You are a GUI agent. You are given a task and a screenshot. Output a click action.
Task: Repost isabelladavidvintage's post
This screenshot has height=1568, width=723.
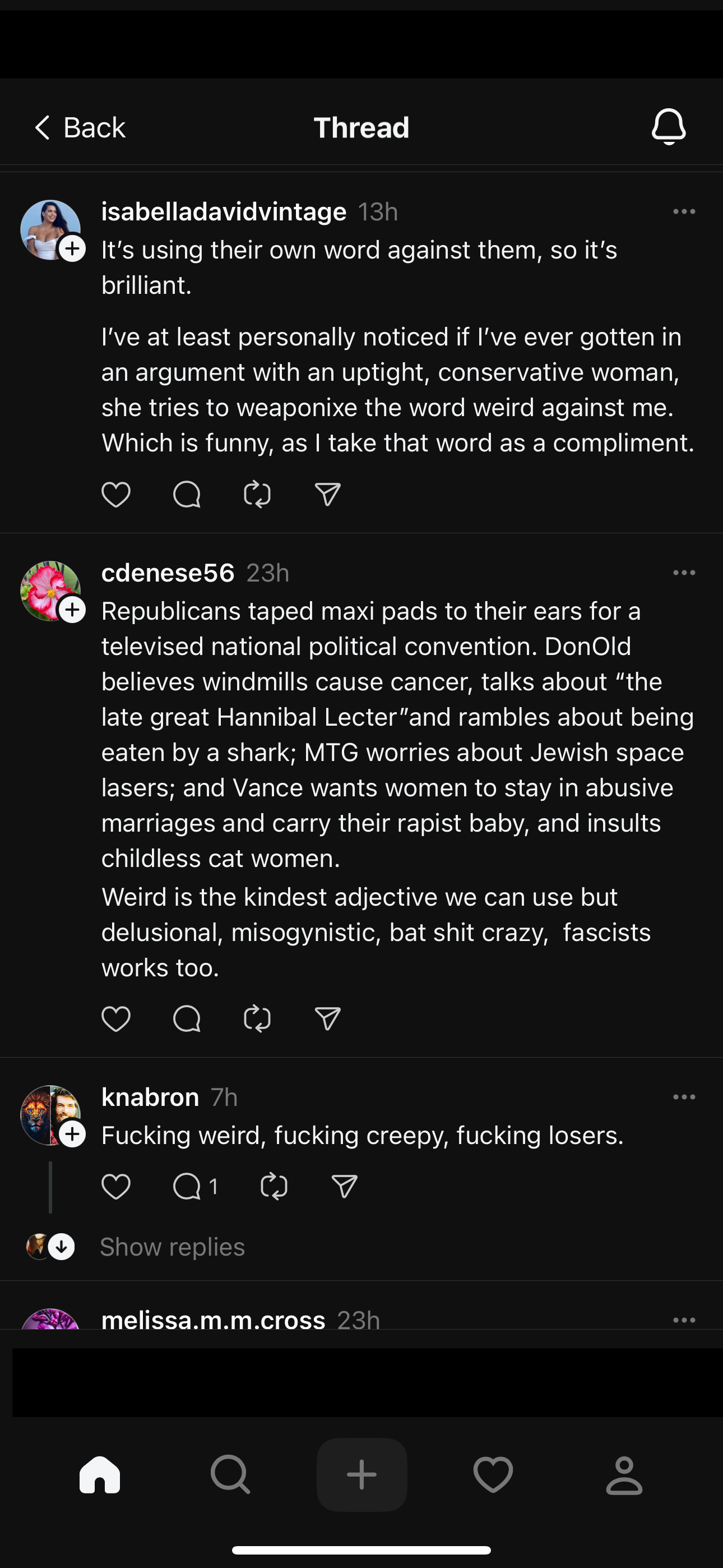click(x=257, y=494)
